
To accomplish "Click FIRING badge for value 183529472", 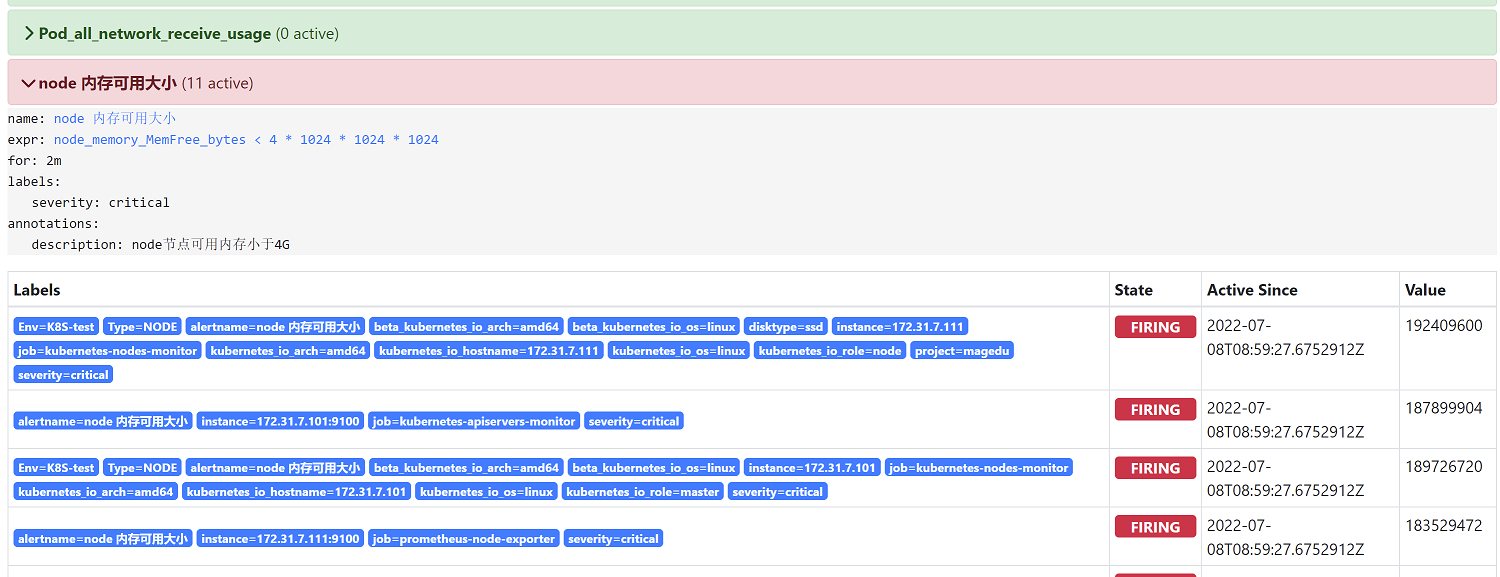I will point(1155,527).
